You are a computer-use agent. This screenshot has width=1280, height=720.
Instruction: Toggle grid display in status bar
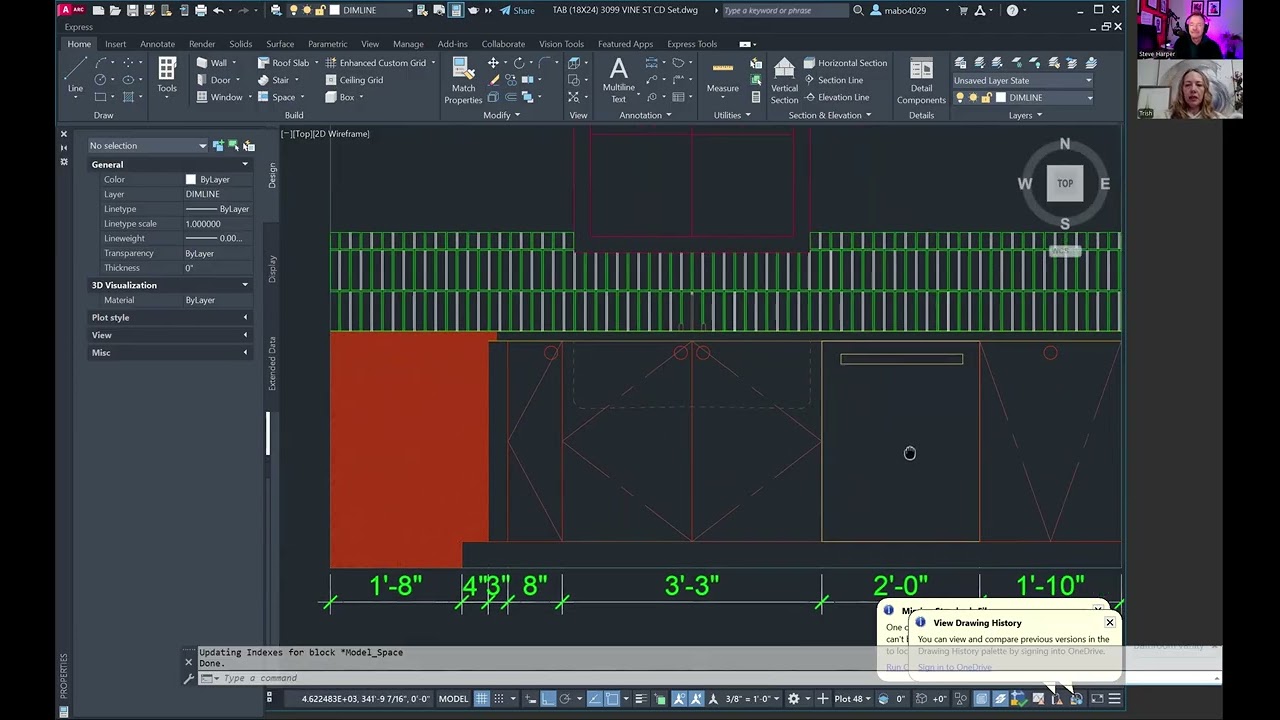pyautogui.click(x=481, y=699)
